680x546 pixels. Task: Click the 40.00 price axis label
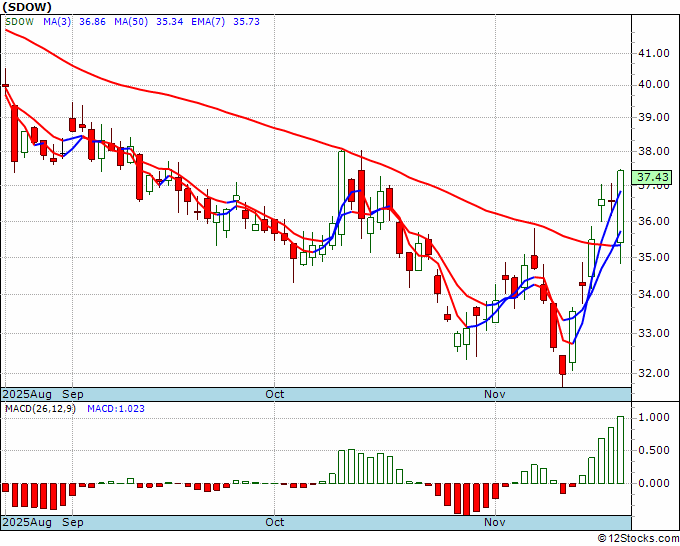654,84
